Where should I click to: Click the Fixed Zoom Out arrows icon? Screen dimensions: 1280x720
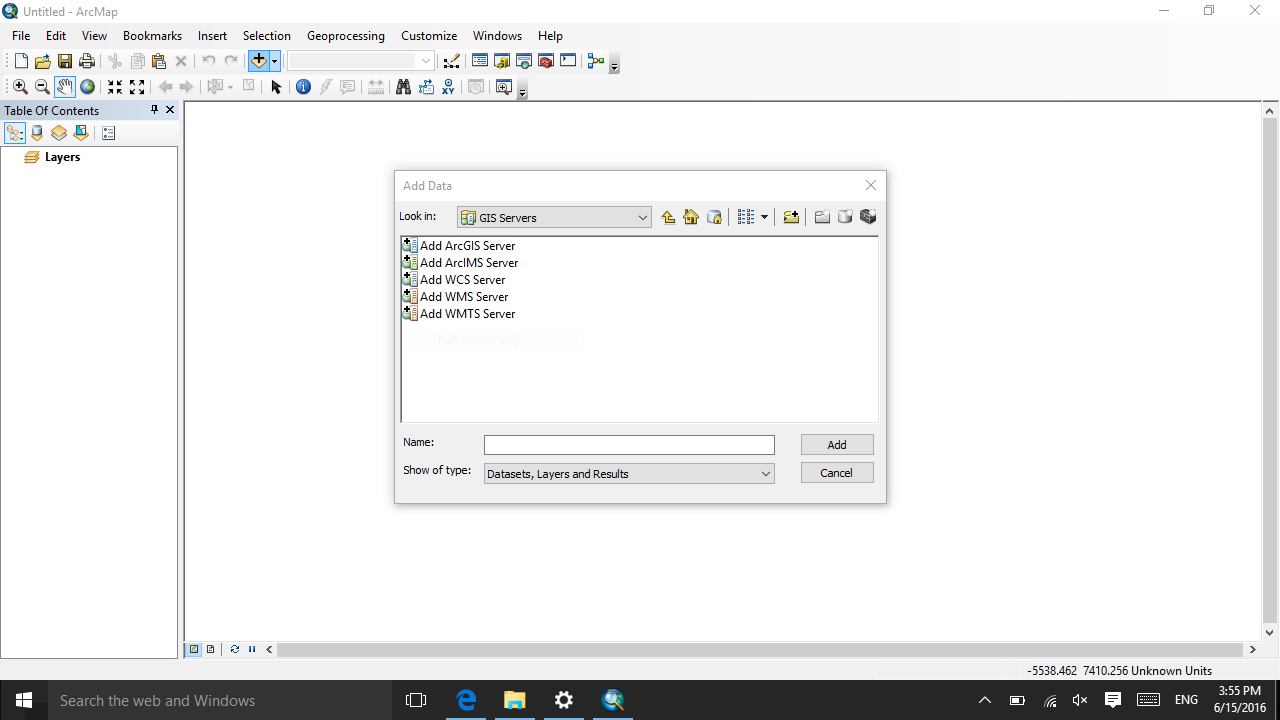(137, 87)
